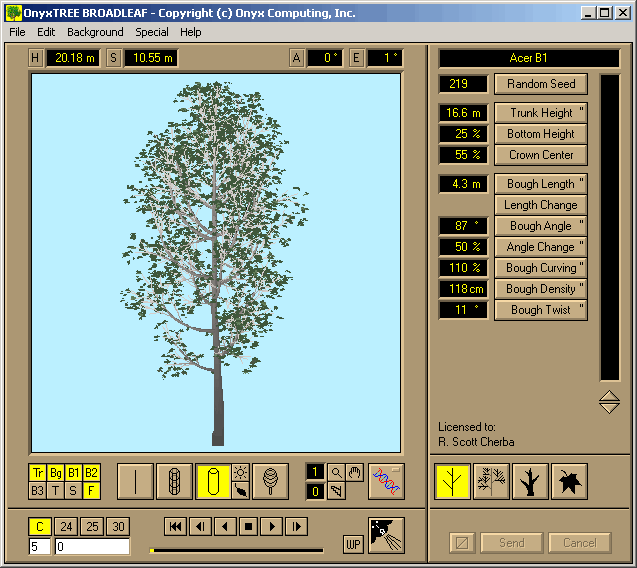The image size is (637, 568).
Task: Open the Background menu
Action: (95, 32)
